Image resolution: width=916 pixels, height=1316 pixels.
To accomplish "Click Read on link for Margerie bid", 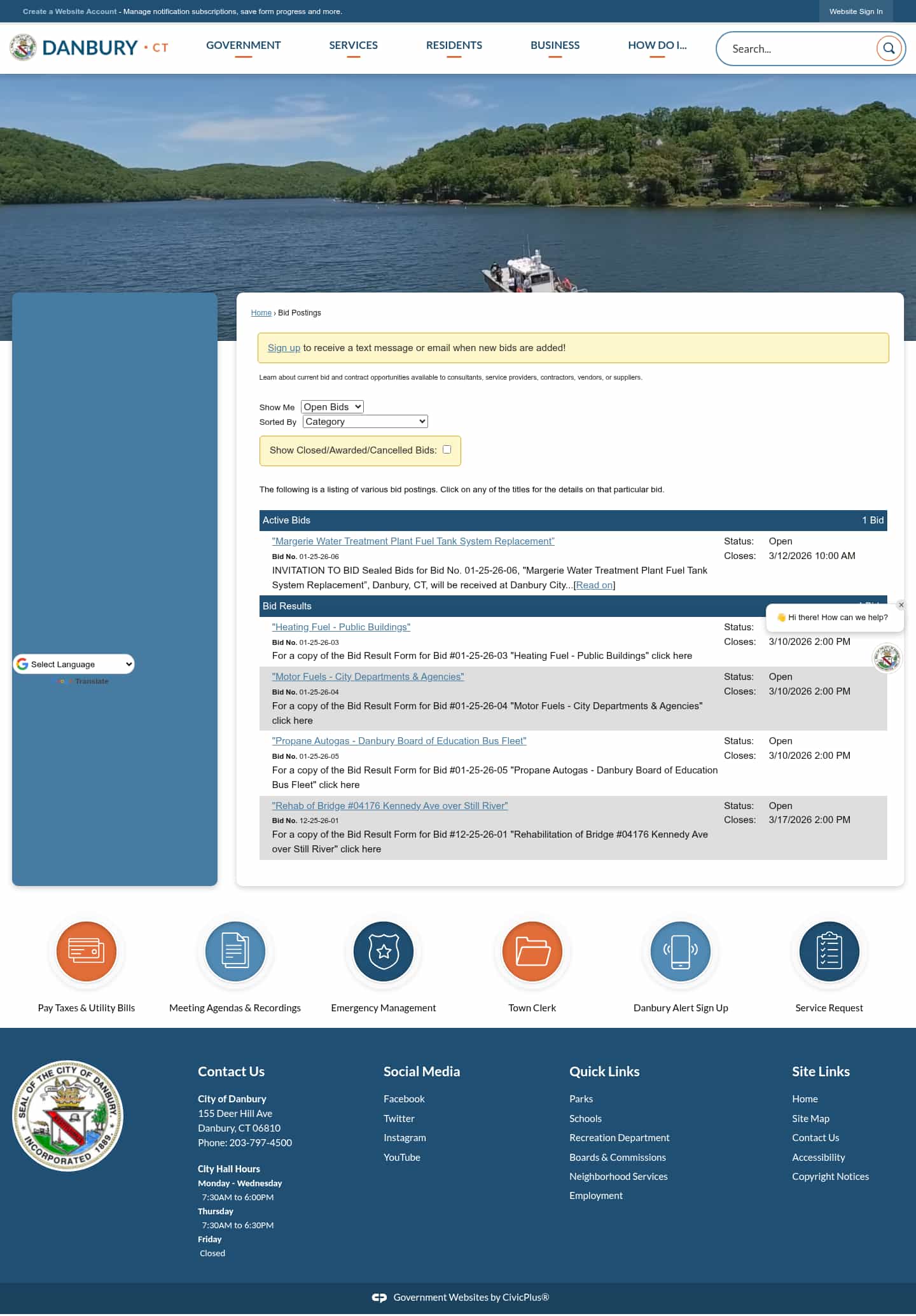I will [595, 585].
